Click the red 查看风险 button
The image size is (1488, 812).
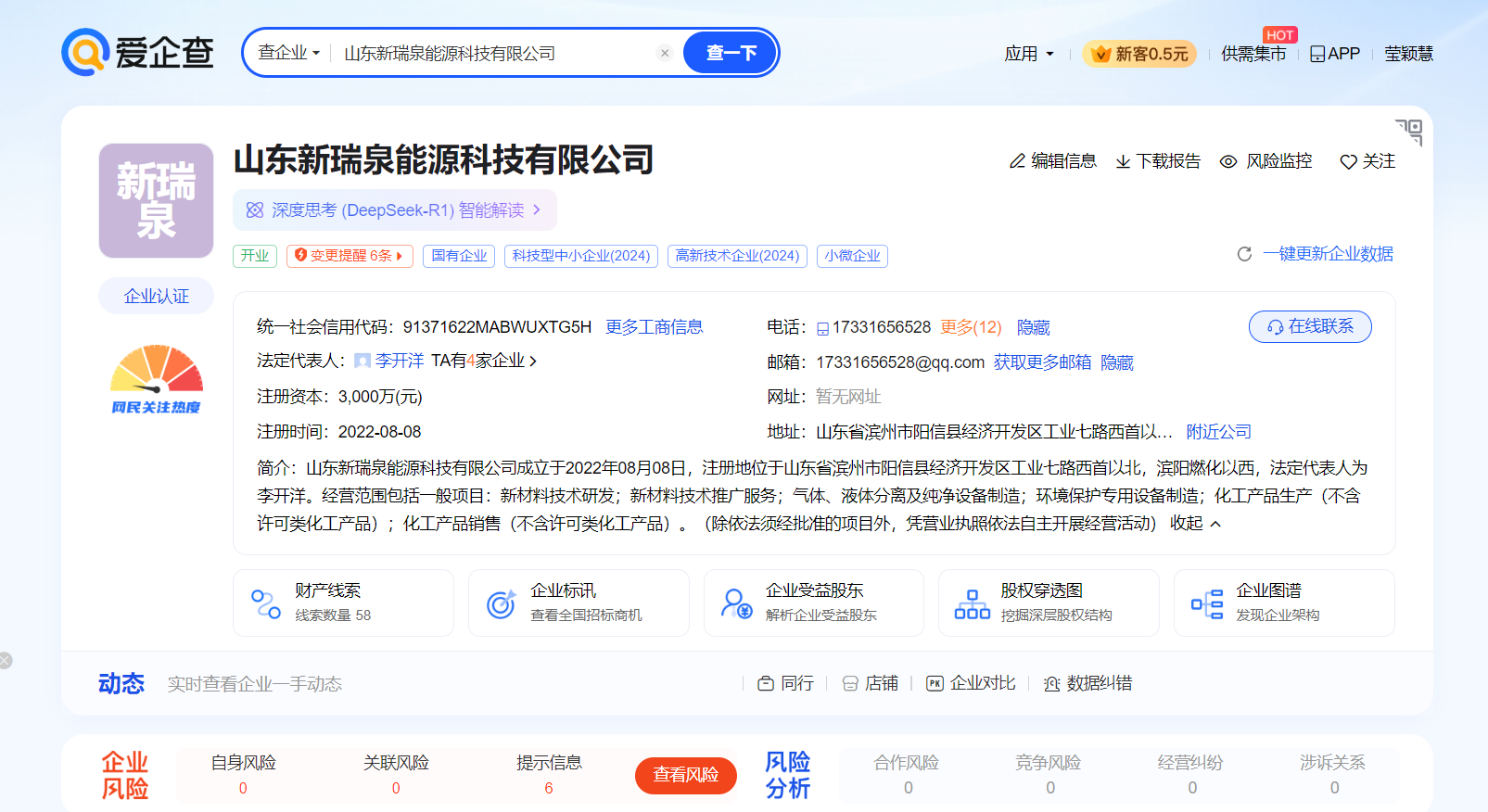(x=686, y=775)
